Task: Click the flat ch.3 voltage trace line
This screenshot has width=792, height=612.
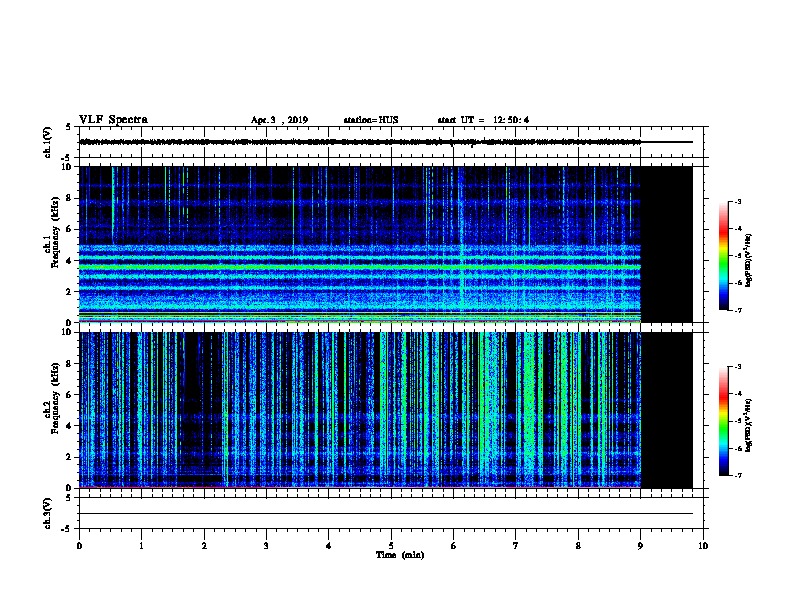Action: 386,514
